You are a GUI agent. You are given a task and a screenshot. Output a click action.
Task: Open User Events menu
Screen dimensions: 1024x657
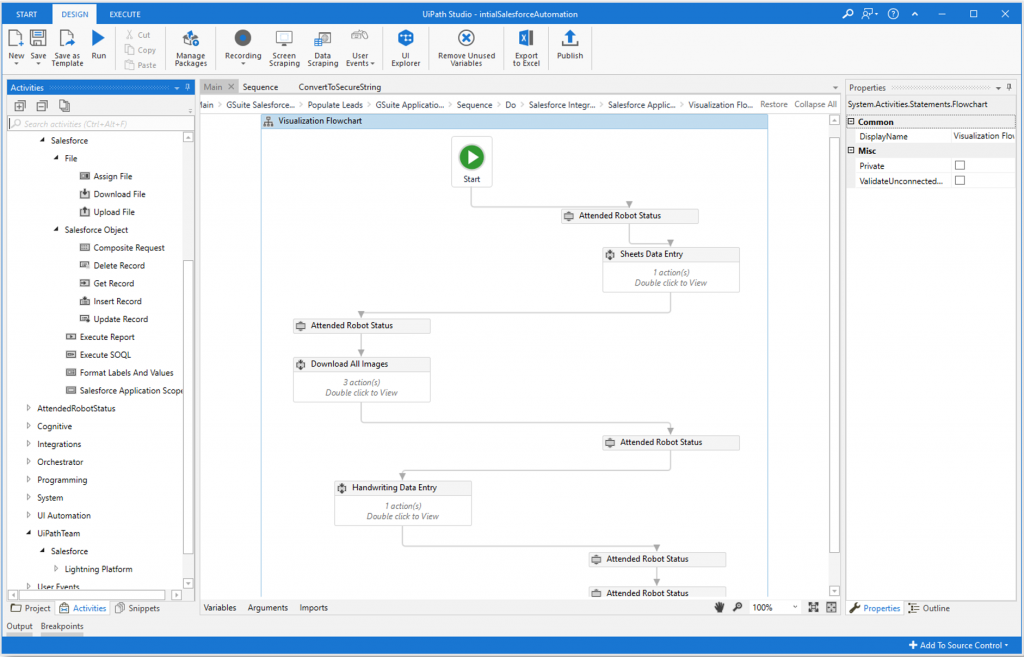360,48
